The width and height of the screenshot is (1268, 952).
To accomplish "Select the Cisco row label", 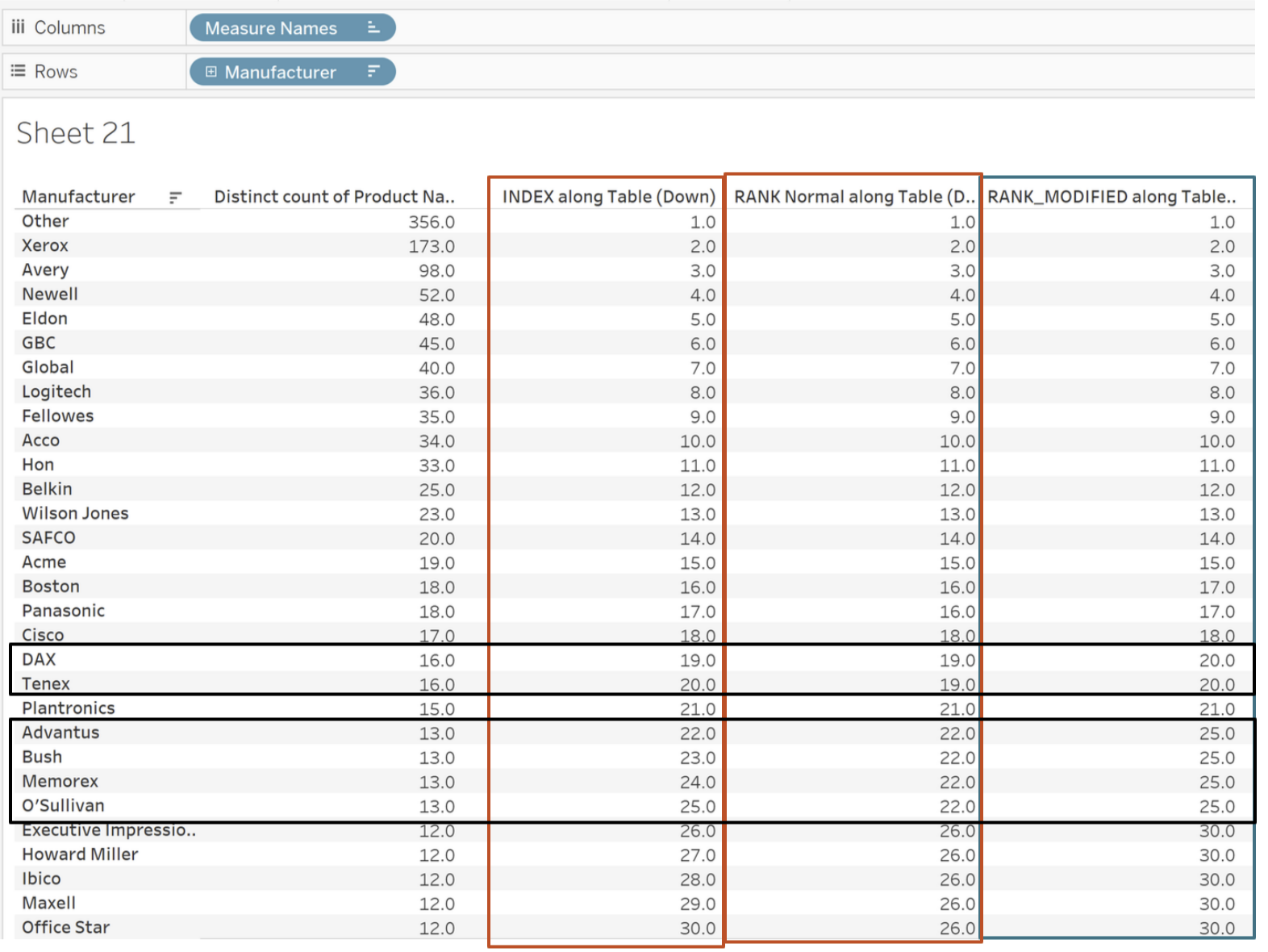I will tap(43, 635).
